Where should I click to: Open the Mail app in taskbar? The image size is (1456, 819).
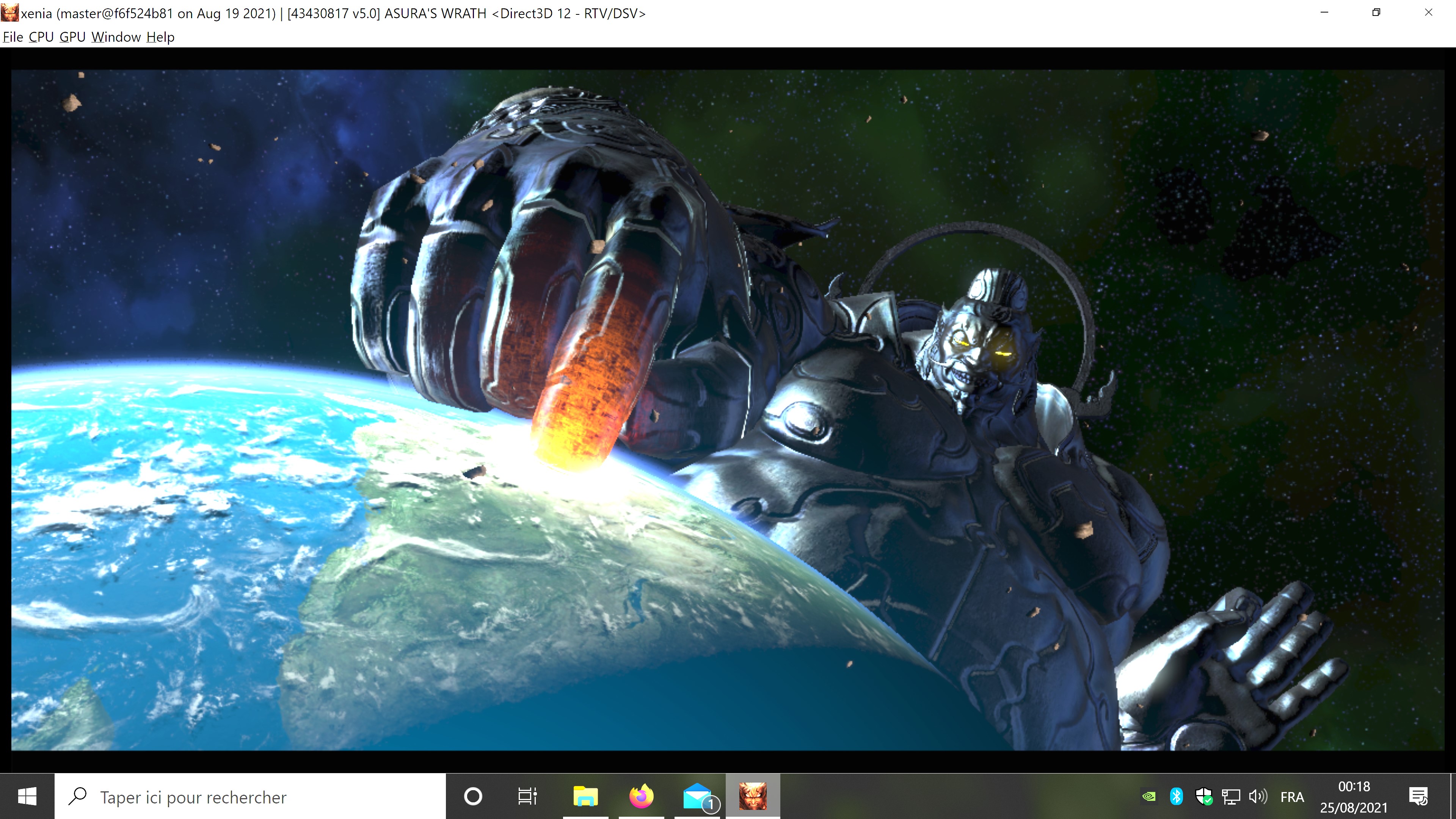click(698, 797)
